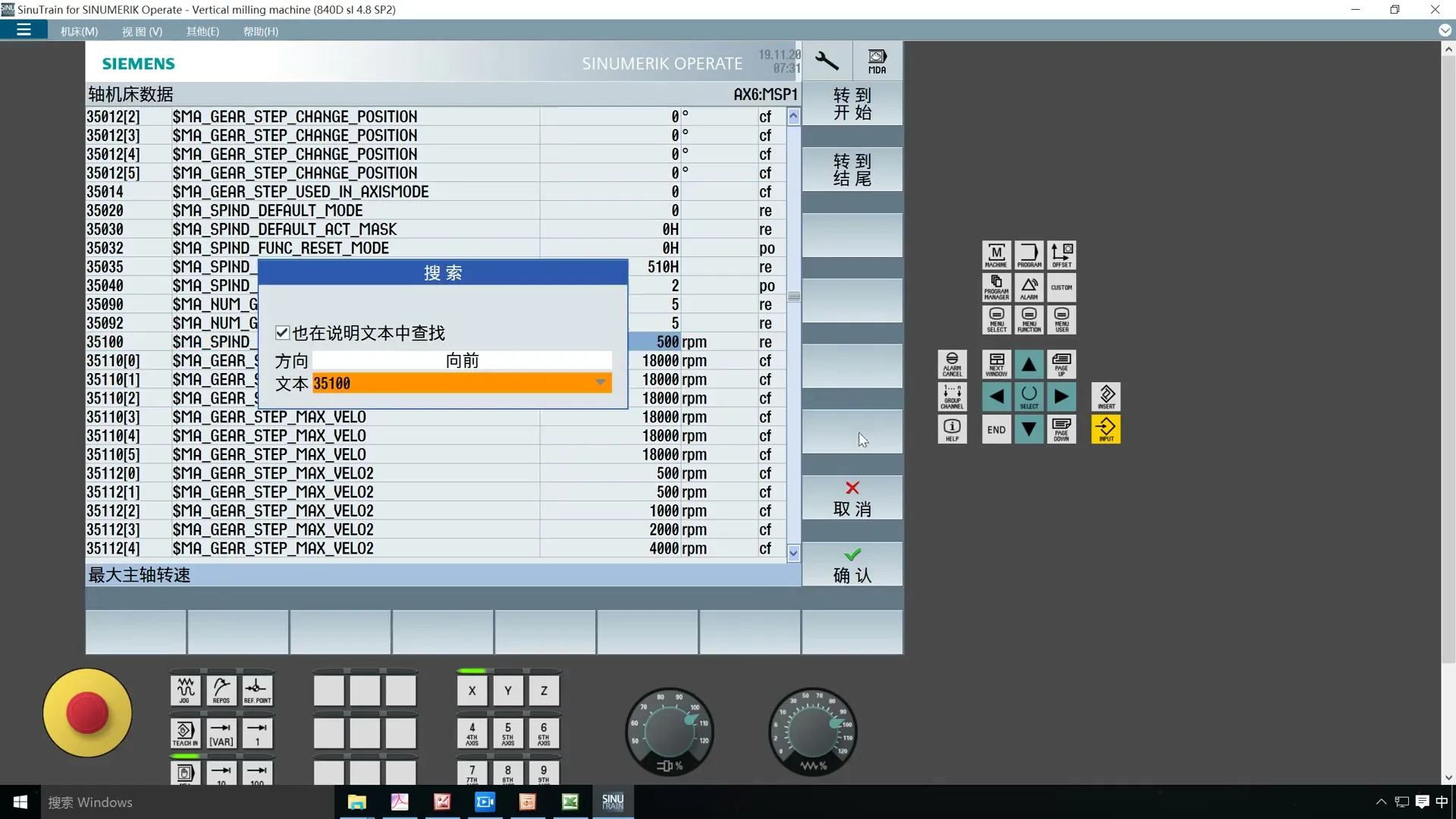Open the ALARM area key

1029,287
